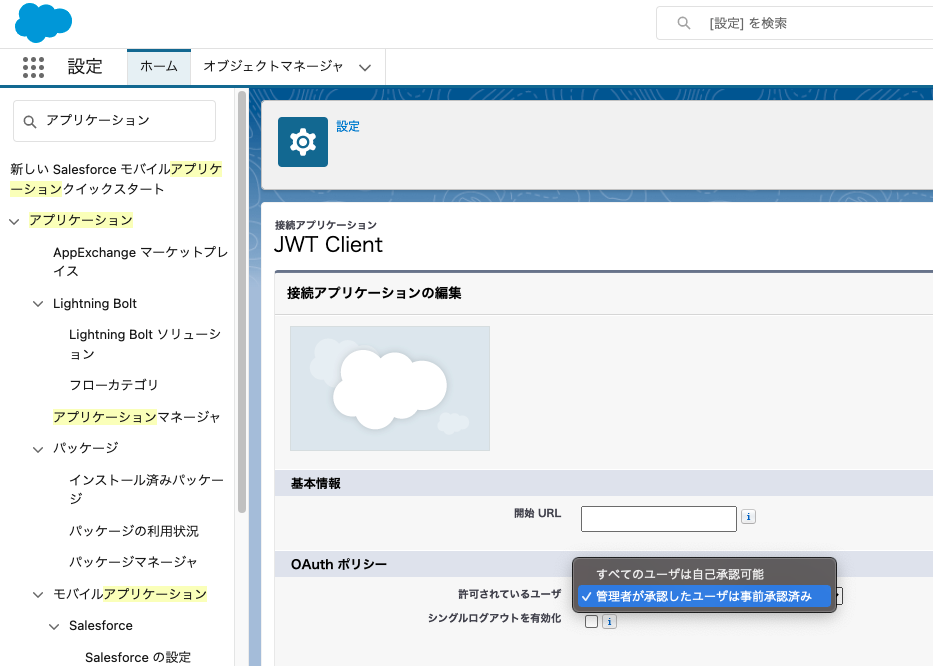Collapse the パッケージ tree node
The width and height of the screenshot is (933, 666).
pos(38,448)
